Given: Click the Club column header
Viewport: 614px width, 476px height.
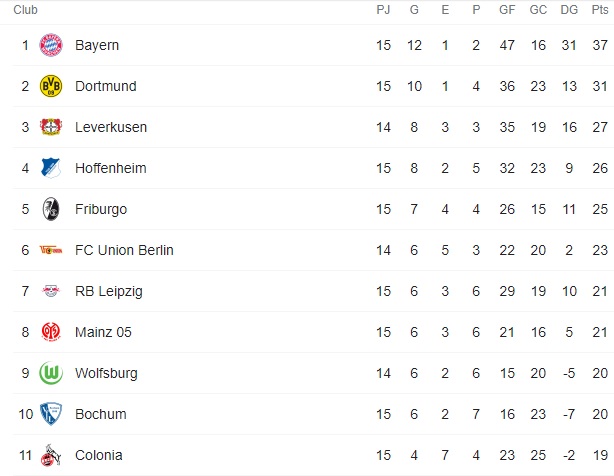Looking at the screenshot, I should point(26,10).
